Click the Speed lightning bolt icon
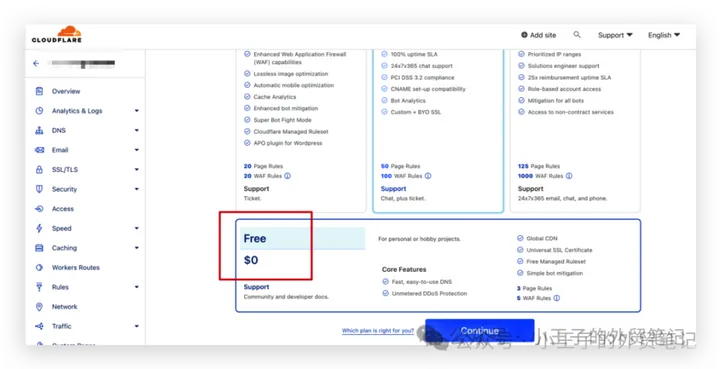Viewport: 720px width, 369px height. pyautogui.click(x=39, y=228)
